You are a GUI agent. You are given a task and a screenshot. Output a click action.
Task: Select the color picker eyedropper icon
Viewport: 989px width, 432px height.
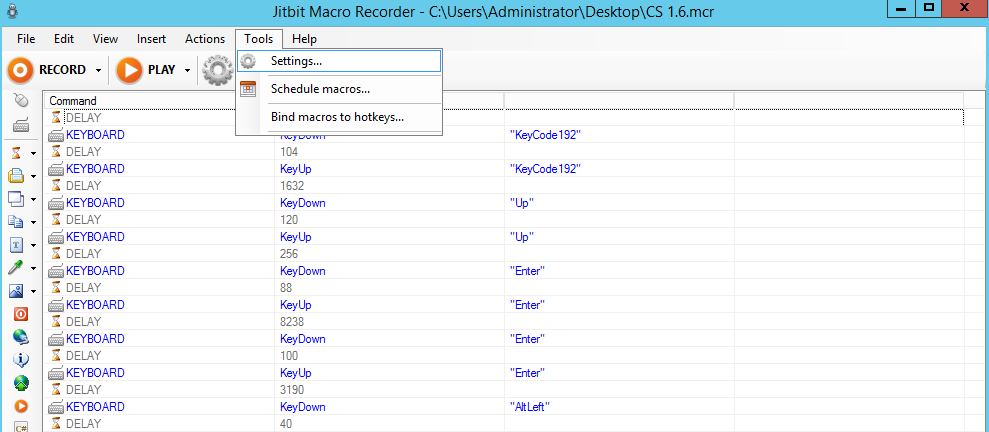(x=16, y=268)
